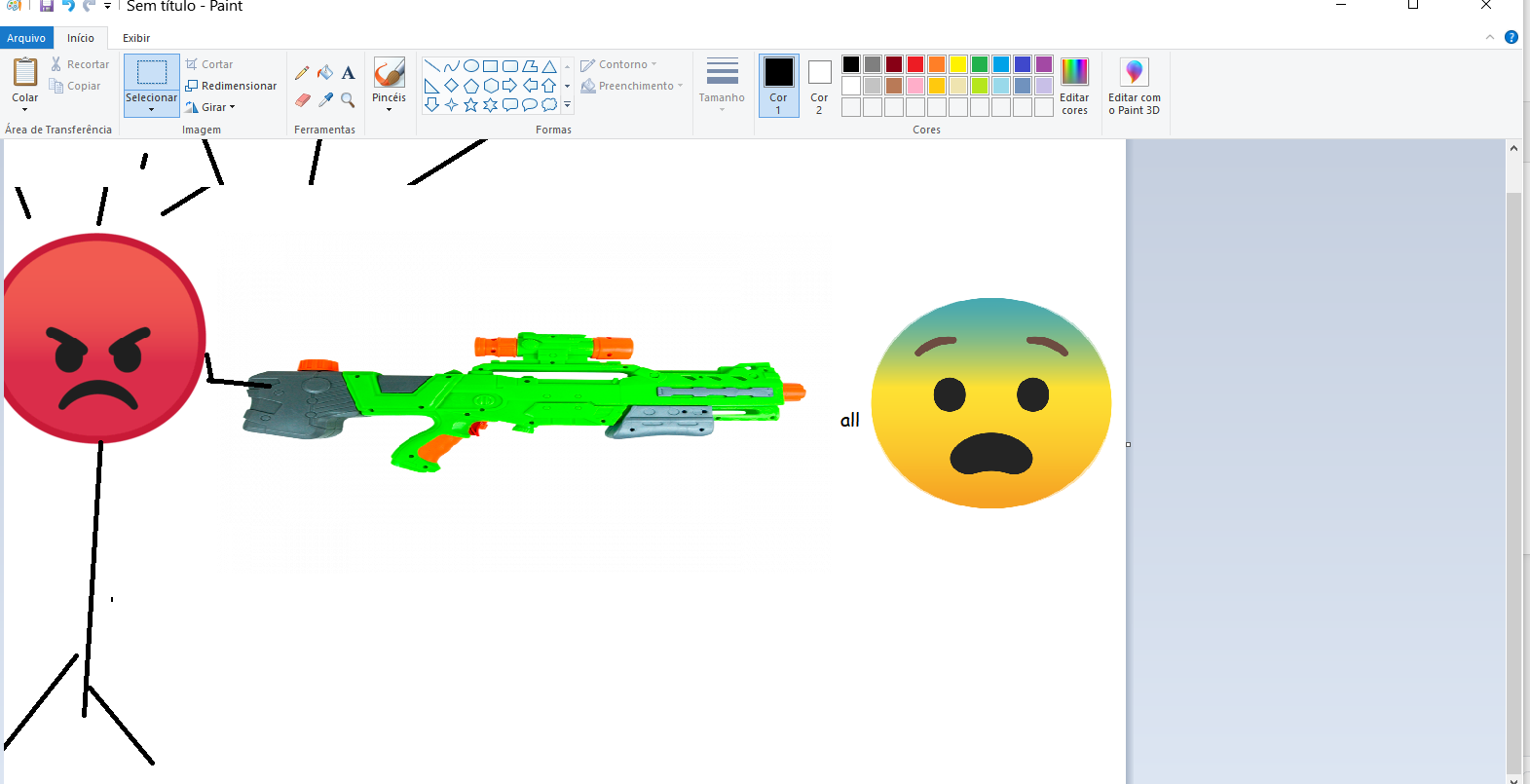Pick the orange color swatch
The width and height of the screenshot is (1530, 784).
[x=937, y=64]
